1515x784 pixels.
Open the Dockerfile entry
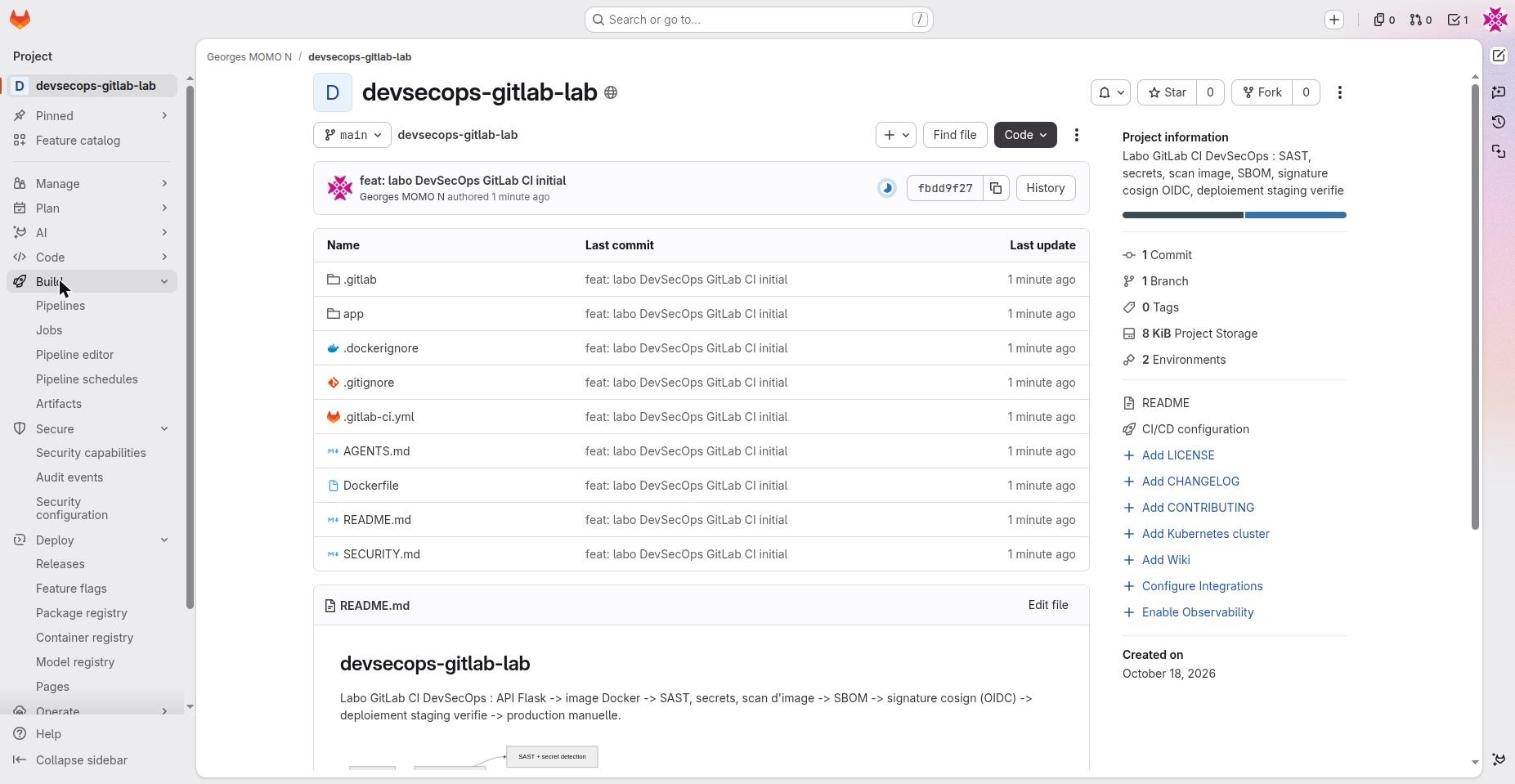tap(370, 486)
